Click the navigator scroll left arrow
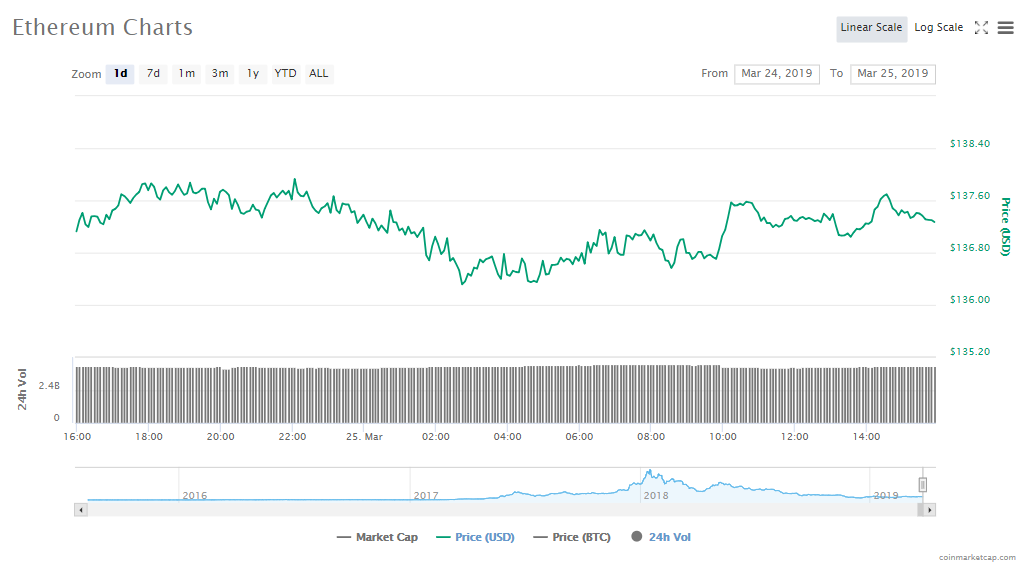Image resolution: width=1032 pixels, height=573 pixels. 81,510
